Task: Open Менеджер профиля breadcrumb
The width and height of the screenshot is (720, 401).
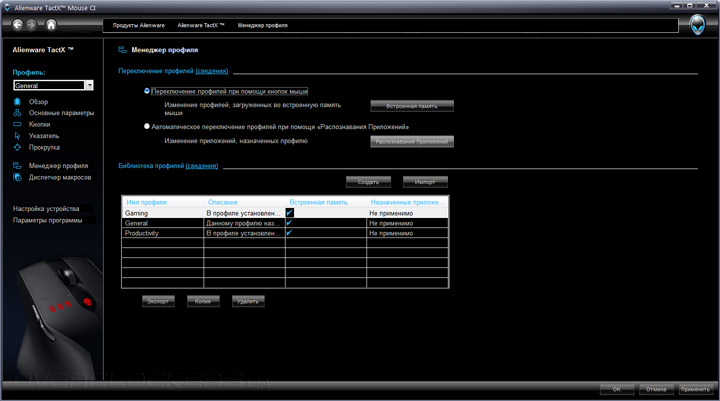Action: point(262,25)
